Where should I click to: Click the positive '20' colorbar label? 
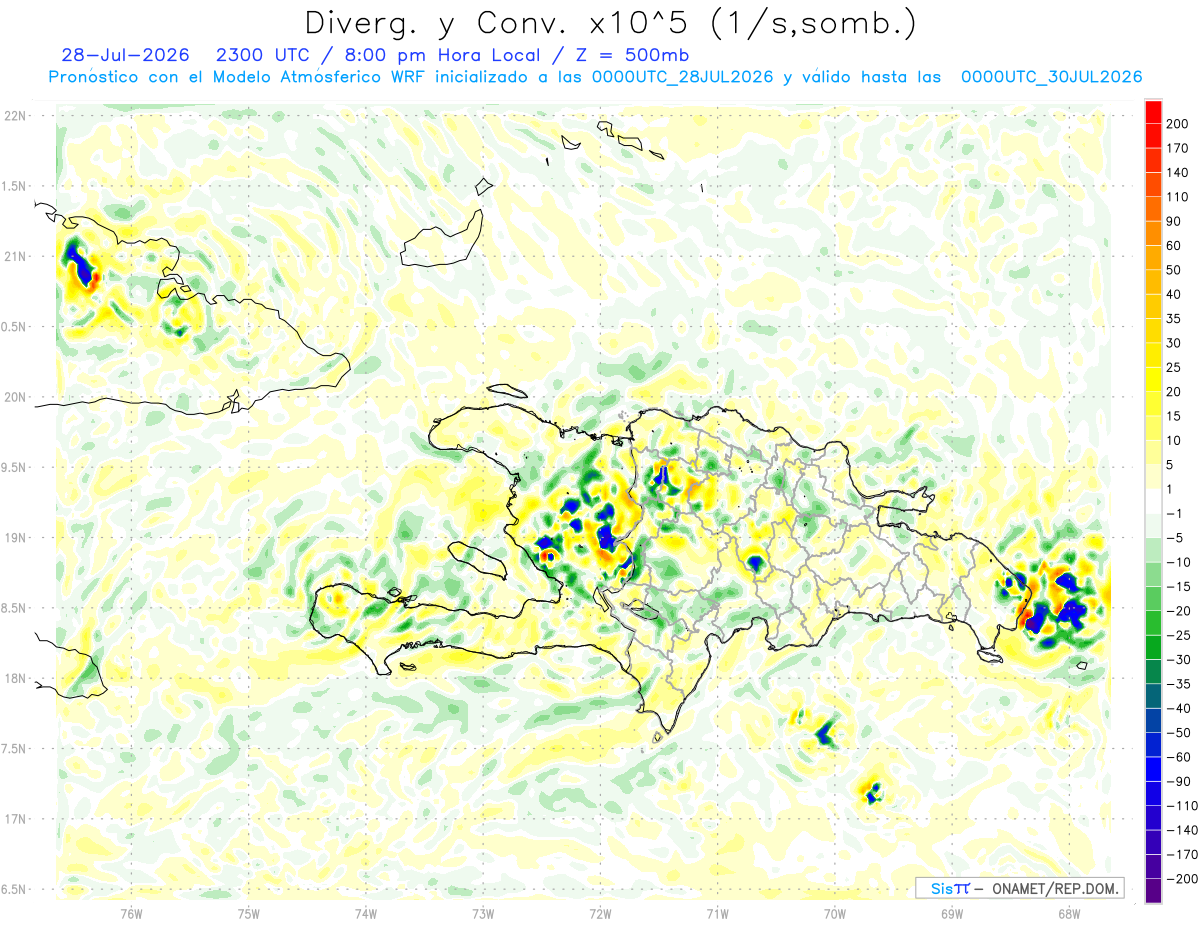pos(1174,392)
